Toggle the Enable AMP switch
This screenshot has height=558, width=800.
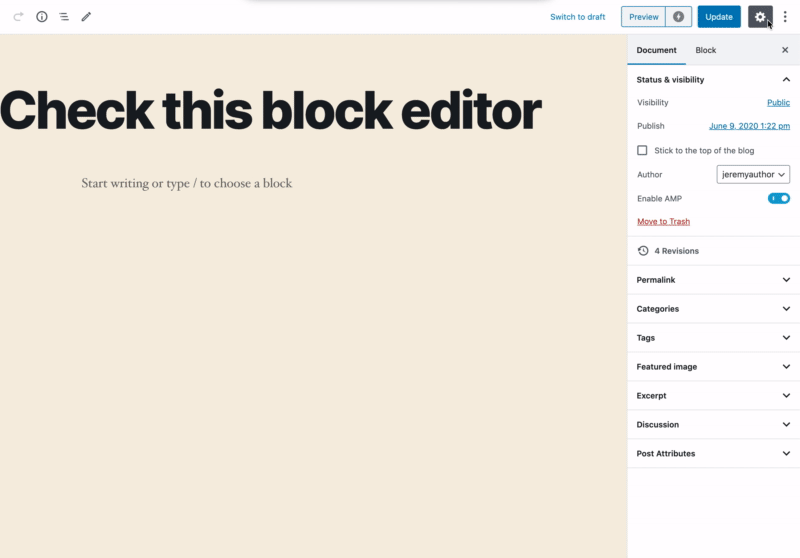pyautogui.click(x=779, y=198)
